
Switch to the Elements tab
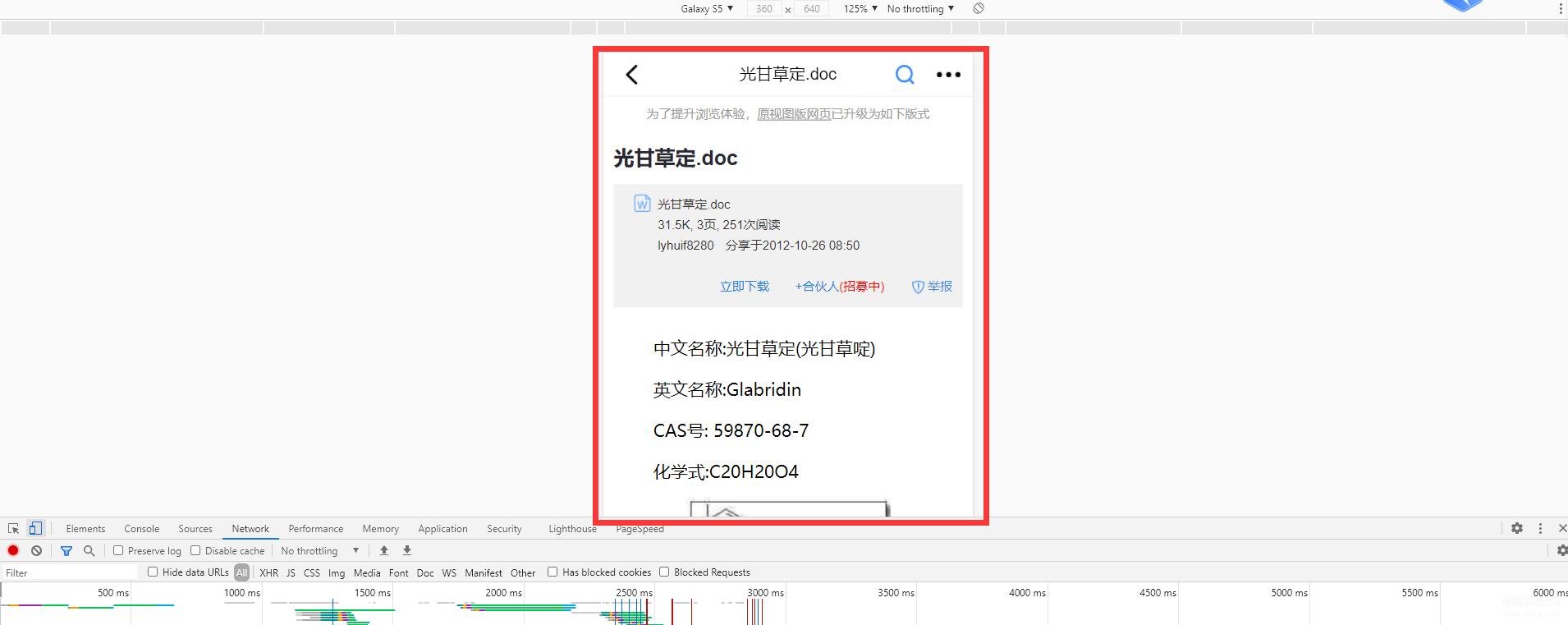point(85,528)
